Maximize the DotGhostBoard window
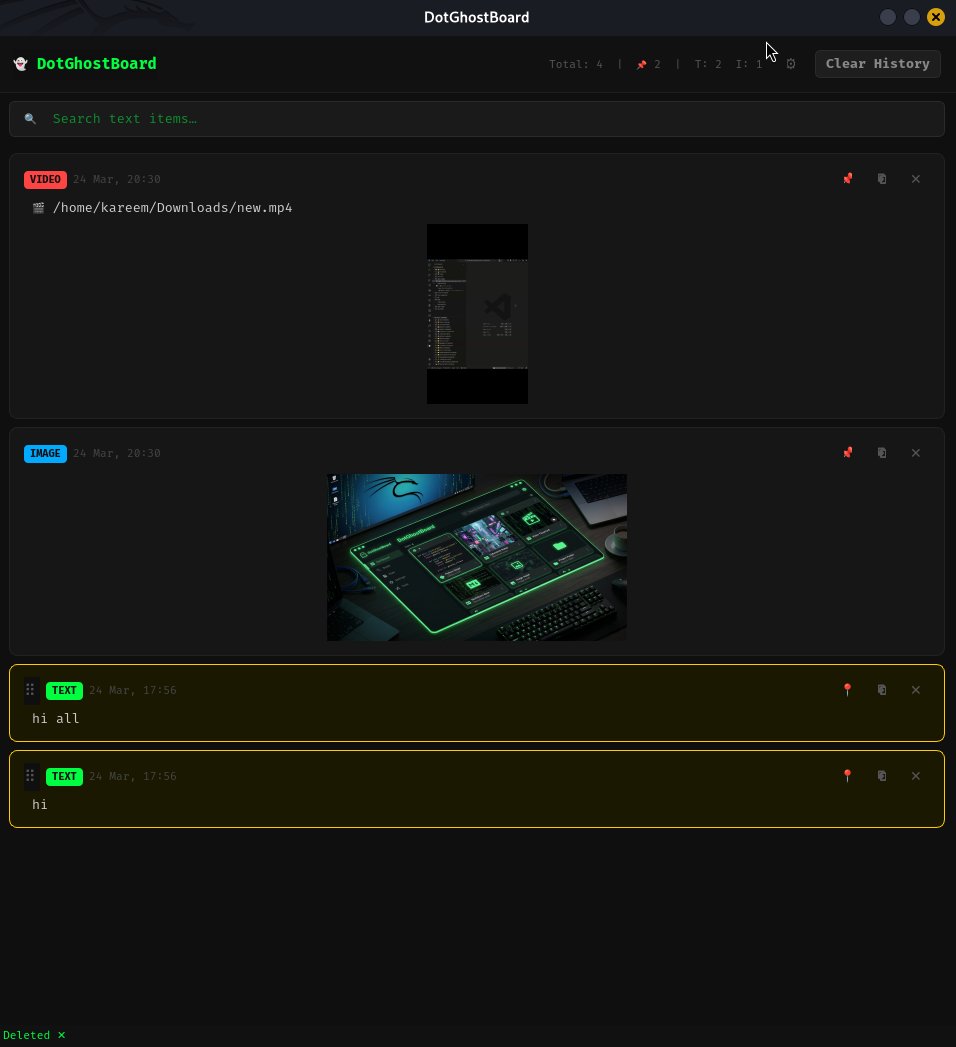Screen dimensions: 956x1047 pyautogui.click(x=912, y=17)
